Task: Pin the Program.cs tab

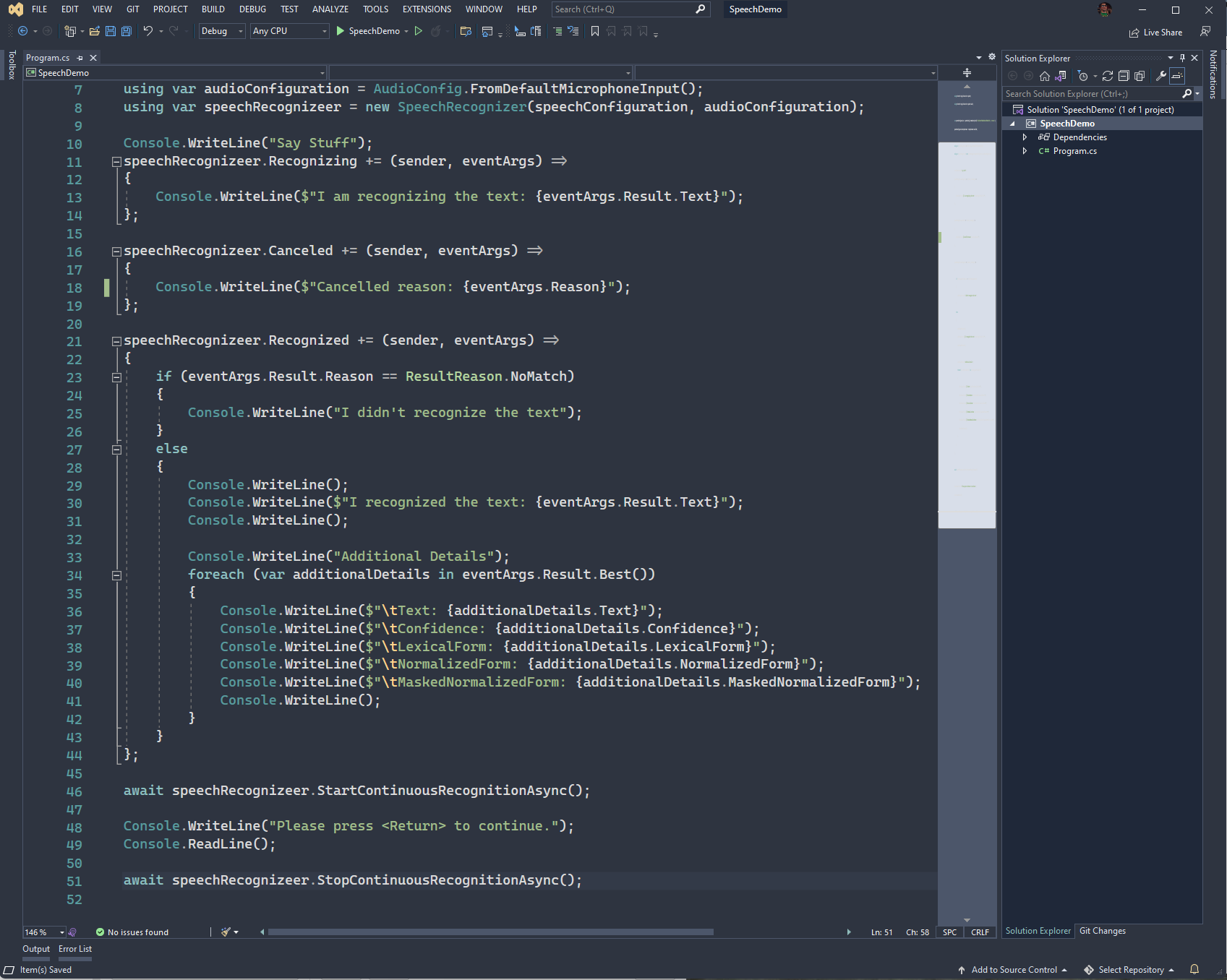Action: (x=80, y=58)
